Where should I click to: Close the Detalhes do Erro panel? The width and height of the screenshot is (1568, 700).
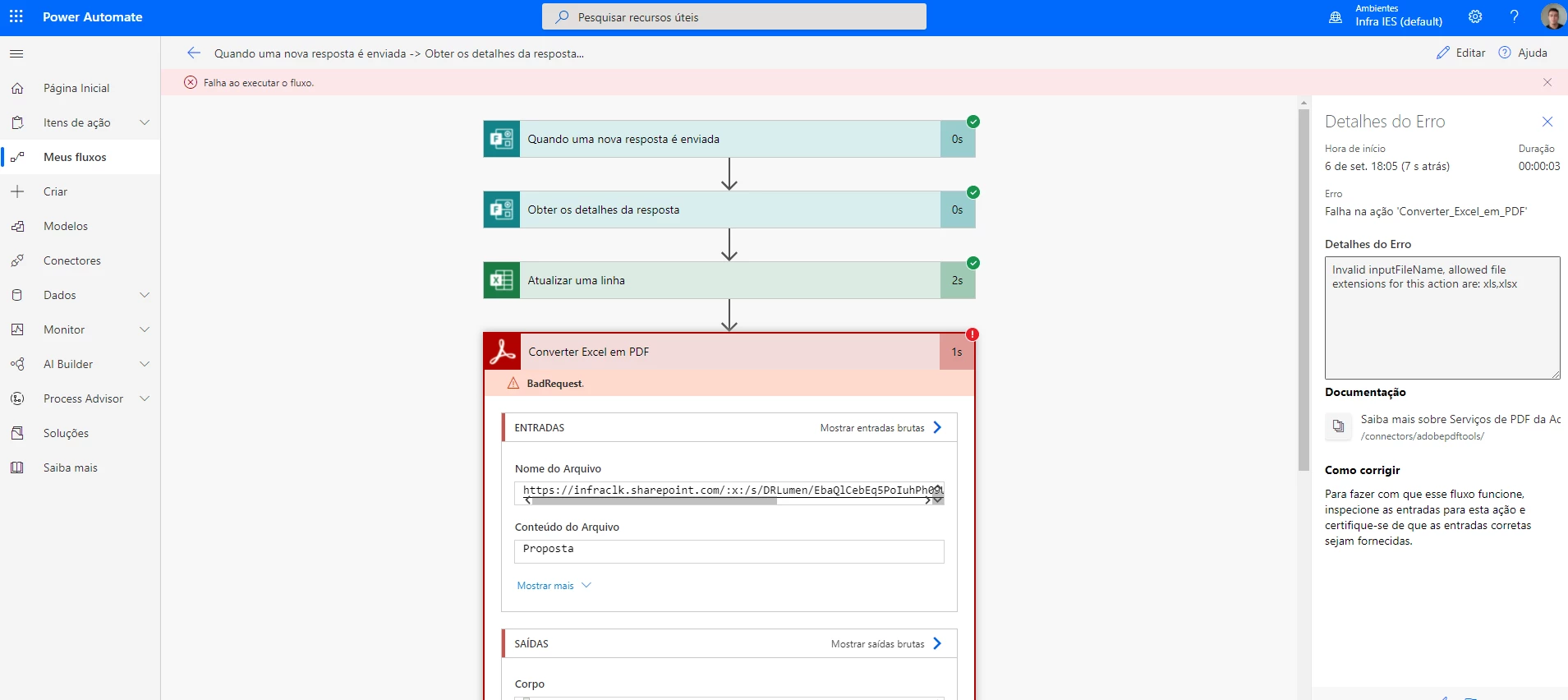click(1547, 122)
